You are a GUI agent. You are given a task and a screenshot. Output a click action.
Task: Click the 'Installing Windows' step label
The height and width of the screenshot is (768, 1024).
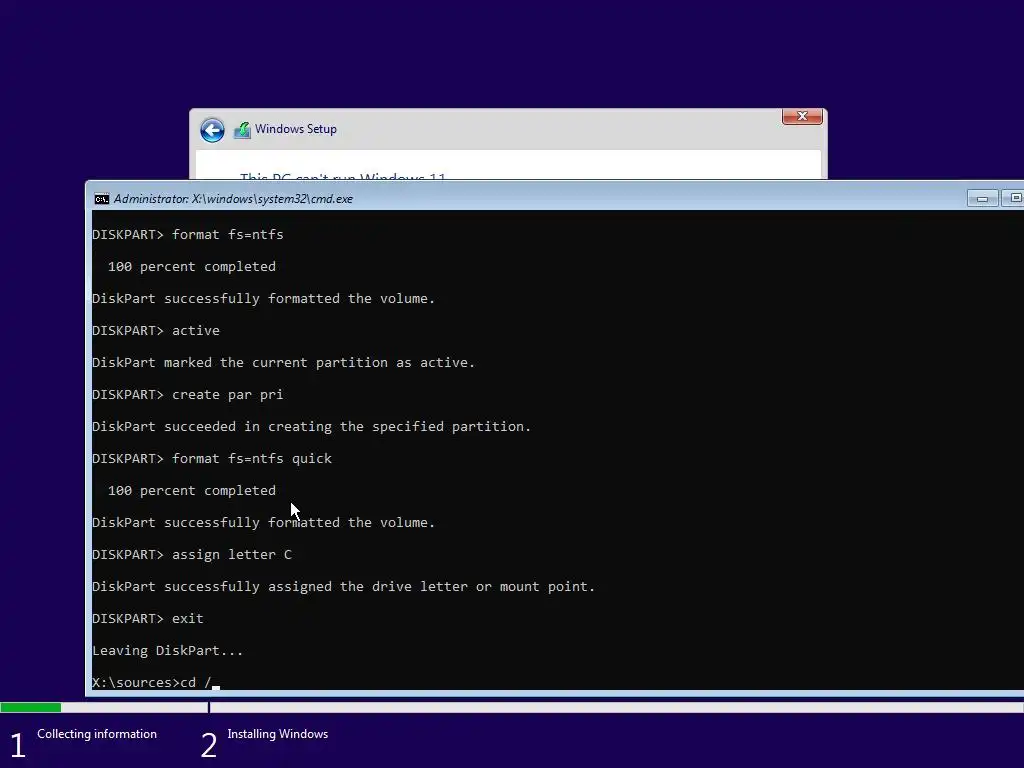(278, 734)
